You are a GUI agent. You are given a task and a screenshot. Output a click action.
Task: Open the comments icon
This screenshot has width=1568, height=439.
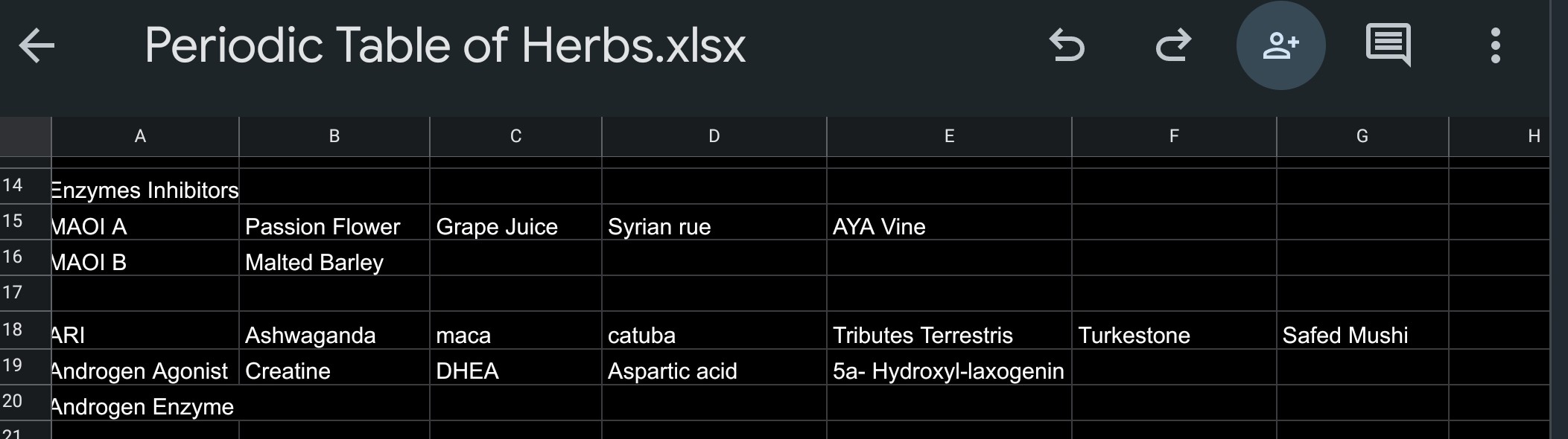click(1388, 45)
